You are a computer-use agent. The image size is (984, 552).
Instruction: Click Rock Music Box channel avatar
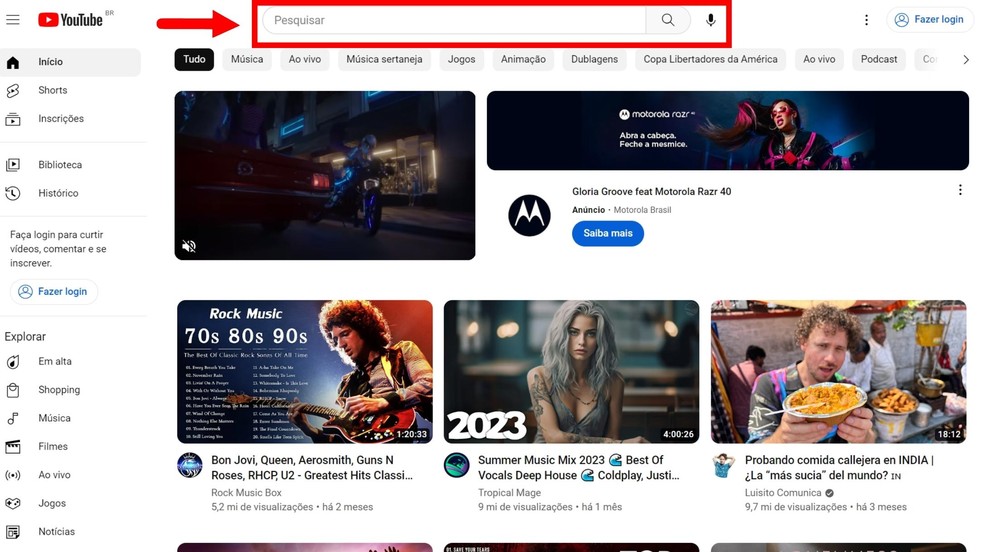190,465
